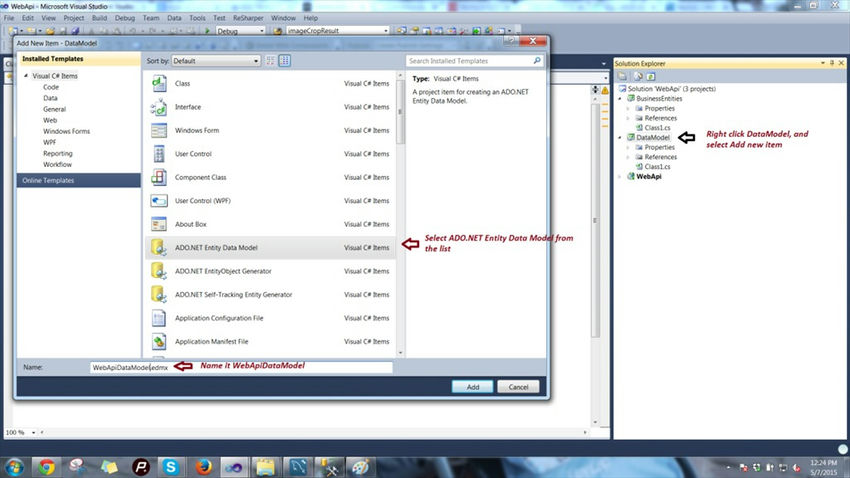Select the Windows Form template icon
This screenshot has height=478, width=850.
click(x=159, y=131)
